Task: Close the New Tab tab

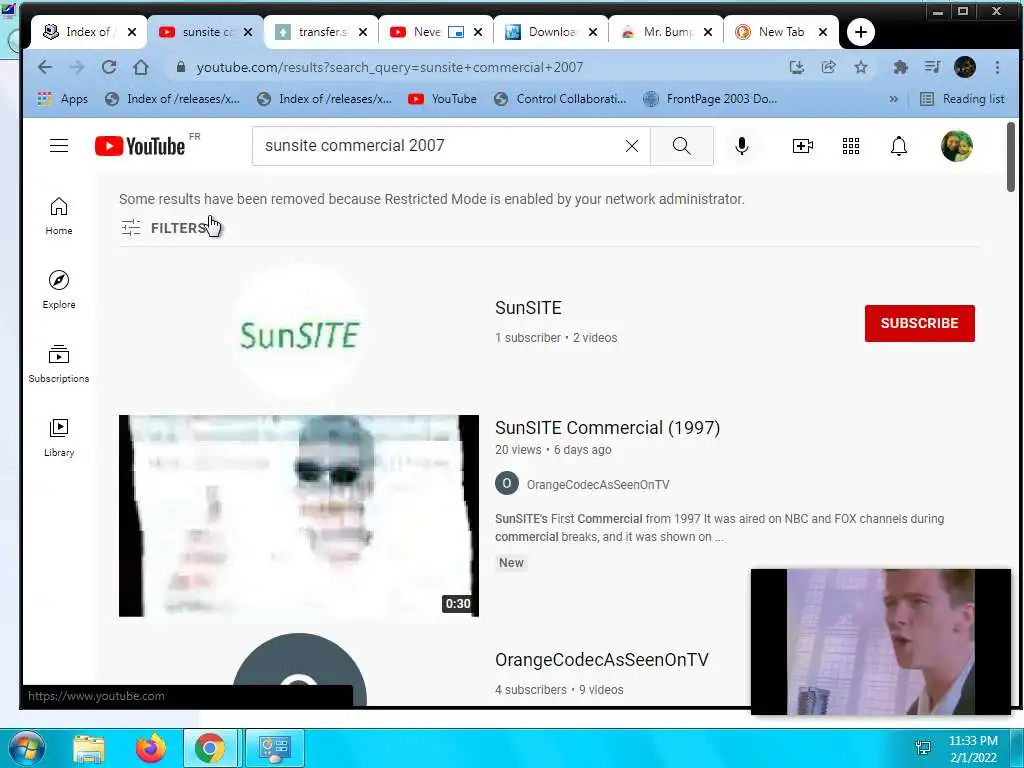Action: (823, 32)
